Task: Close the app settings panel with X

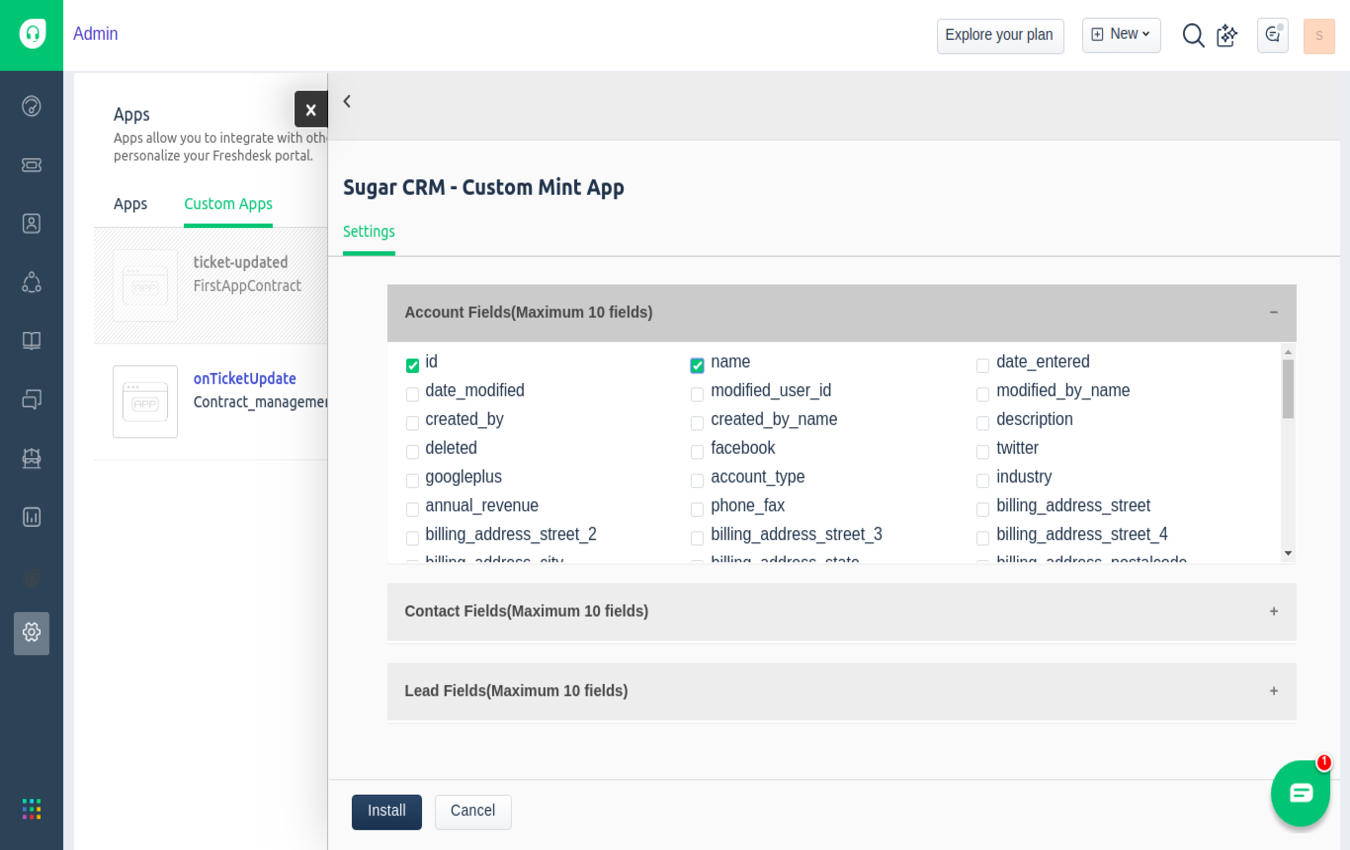Action: point(311,109)
